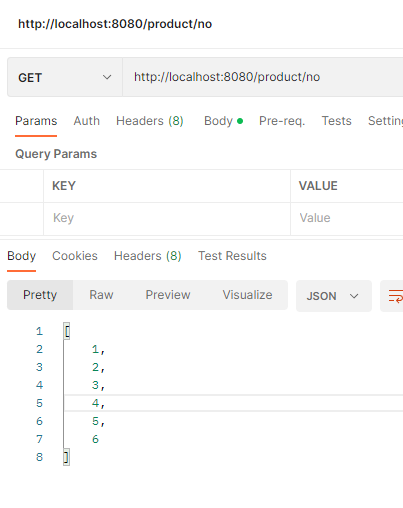The height and width of the screenshot is (508, 403).
Task: Select the response Body tab
Action: [22, 256]
